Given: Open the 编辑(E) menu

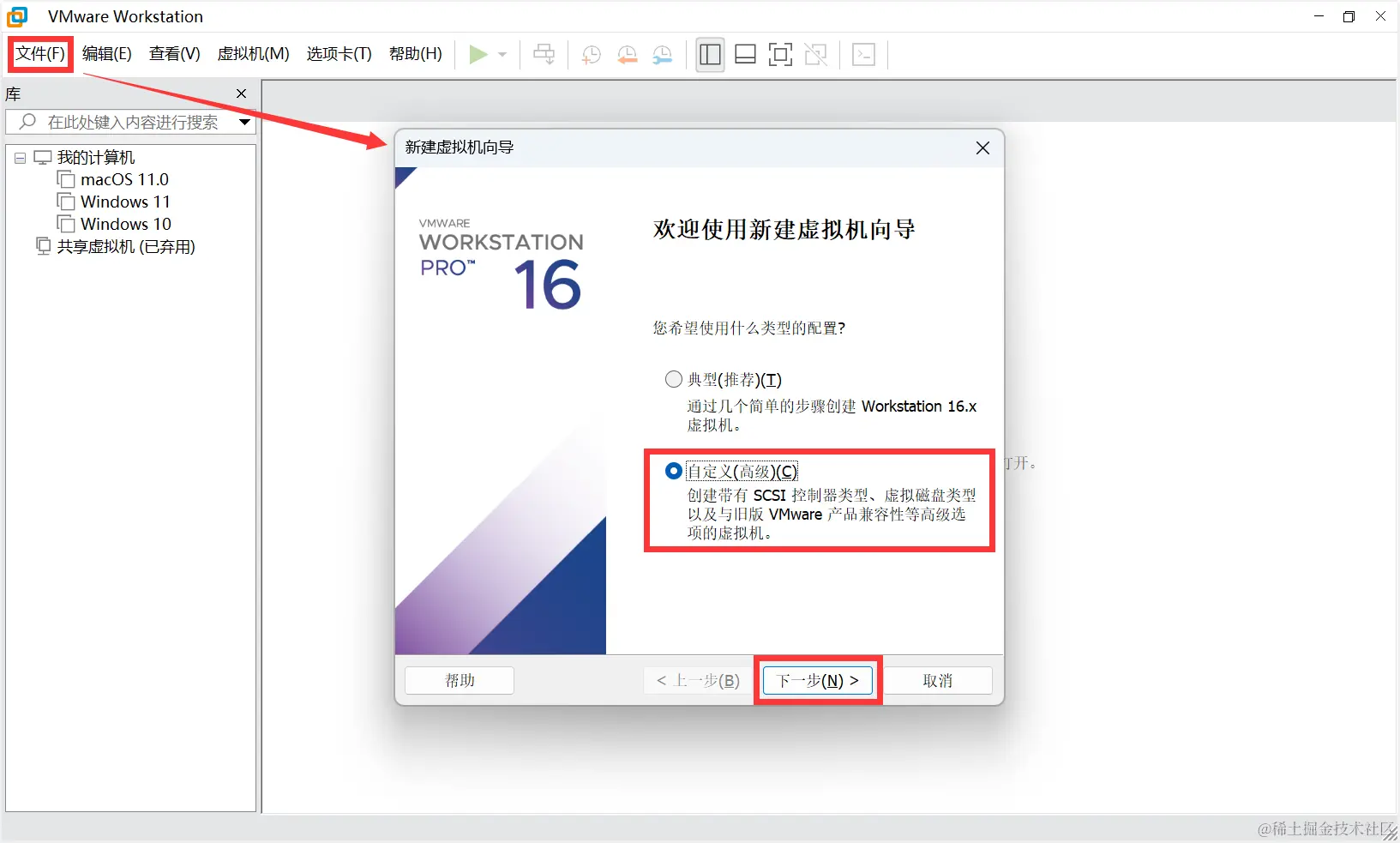Looking at the screenshot, I should [107, 54].
